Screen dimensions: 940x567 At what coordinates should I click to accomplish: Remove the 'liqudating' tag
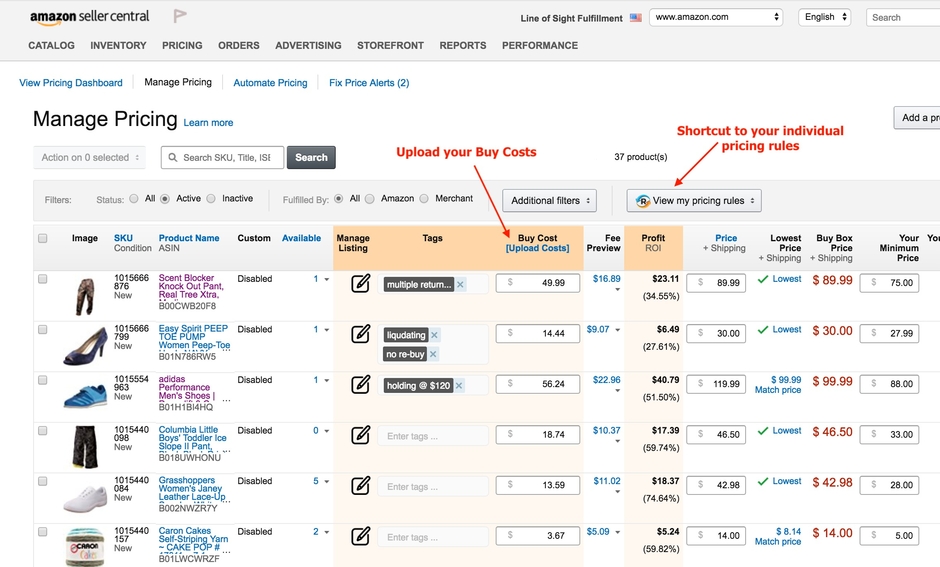pyautogui.click(x=435, y=335)
